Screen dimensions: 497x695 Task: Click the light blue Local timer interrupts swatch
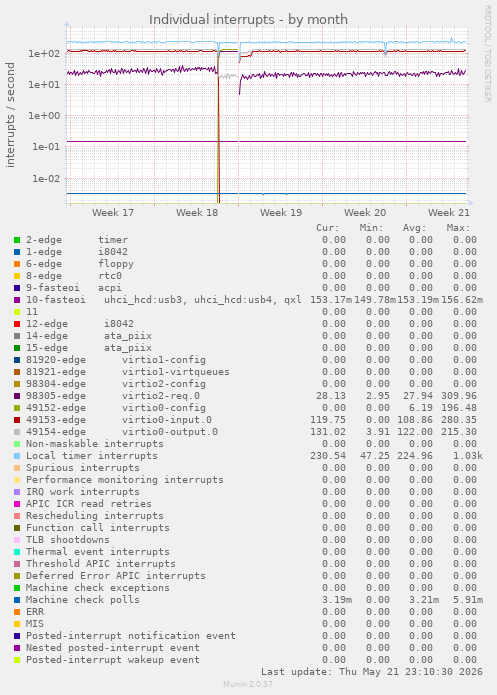click(x=17, y=456)
